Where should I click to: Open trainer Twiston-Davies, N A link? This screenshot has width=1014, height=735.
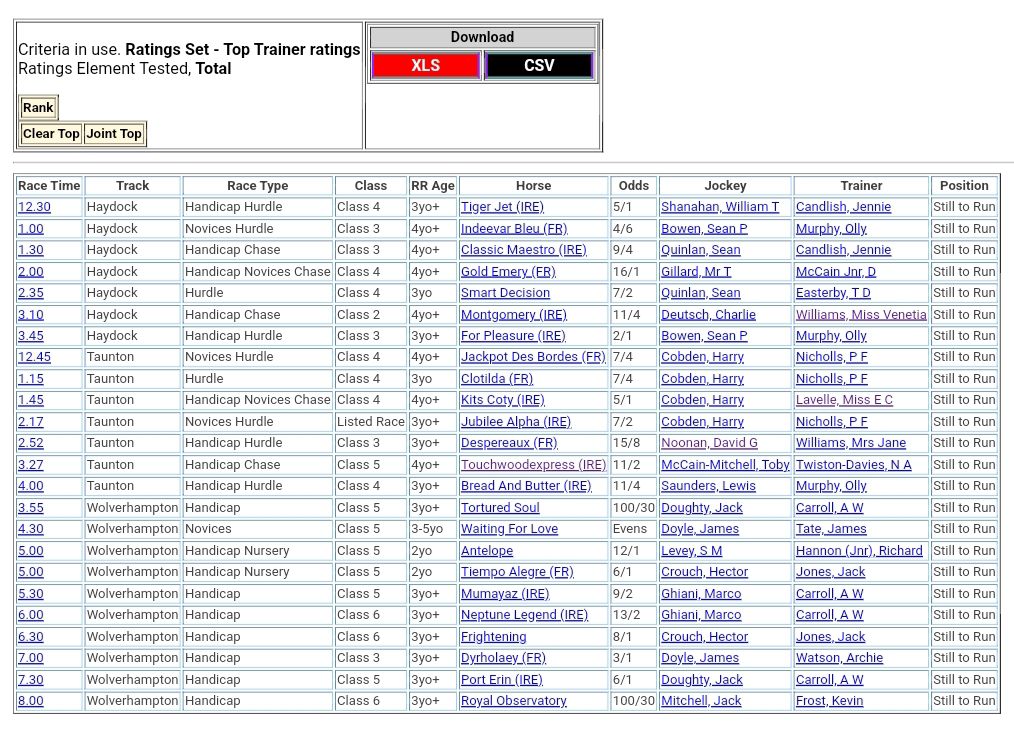click(x=853, y=465)
